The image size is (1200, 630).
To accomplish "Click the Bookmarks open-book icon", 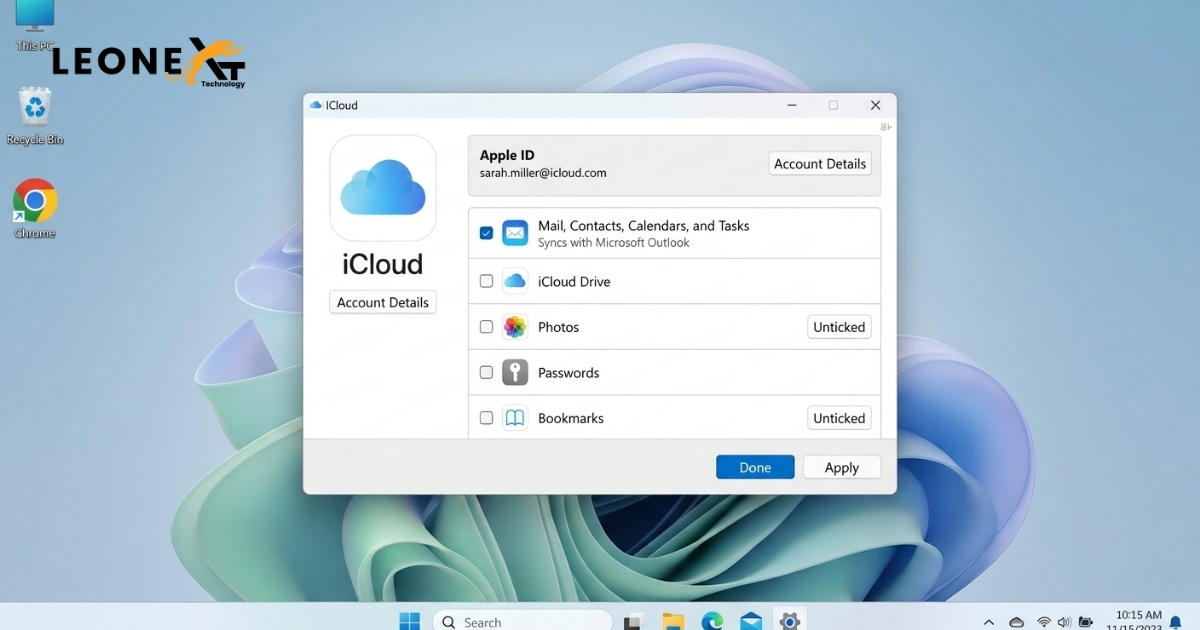I will click(515, 418).
